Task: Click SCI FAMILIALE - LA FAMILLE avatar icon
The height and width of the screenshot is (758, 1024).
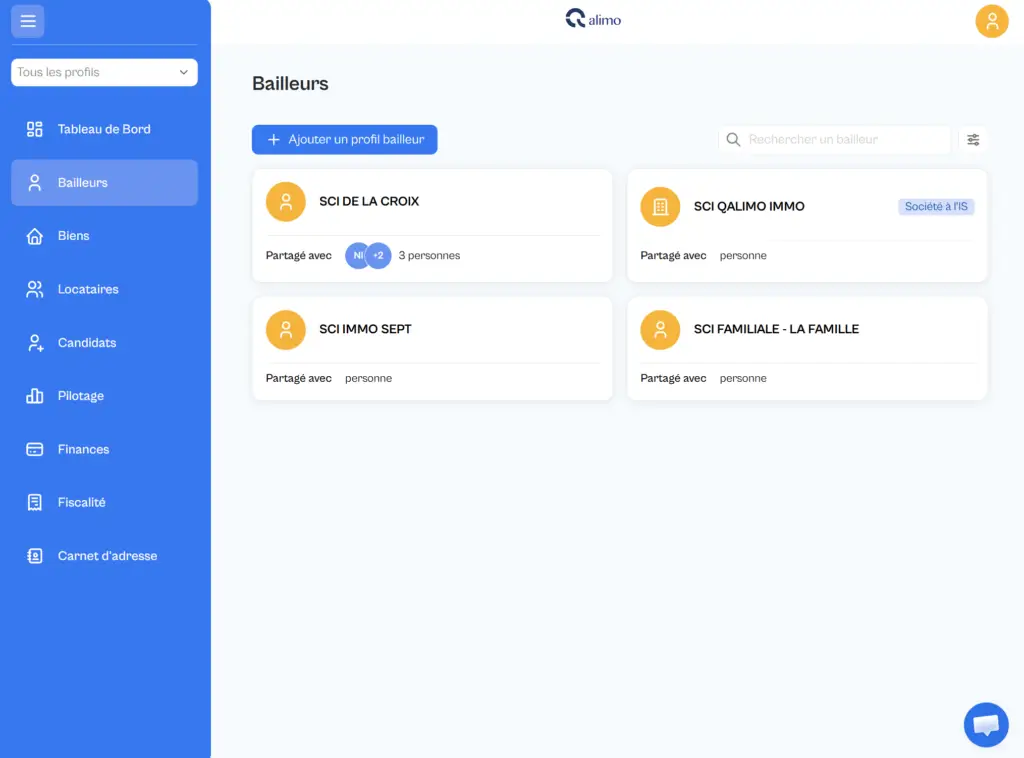Action: (660, 330)
